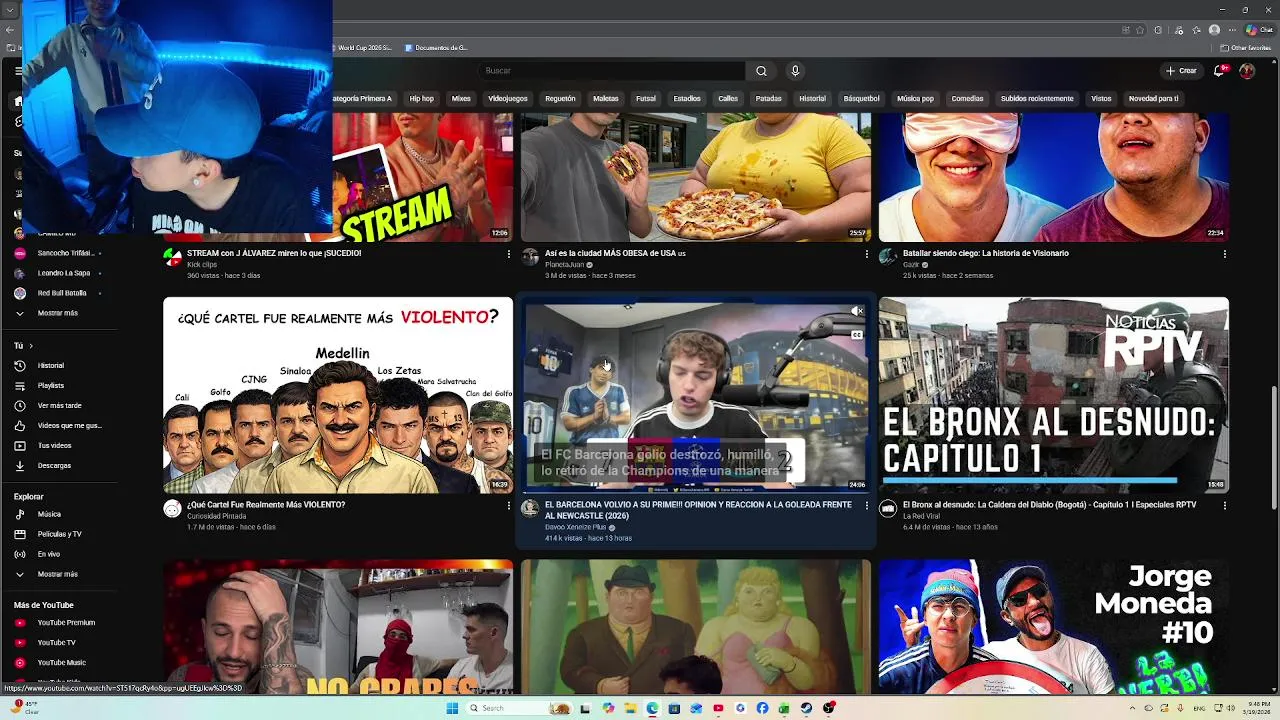Open Películas y TV under Explorar
The image size is (1280, 720).
(x=60, y=535)
